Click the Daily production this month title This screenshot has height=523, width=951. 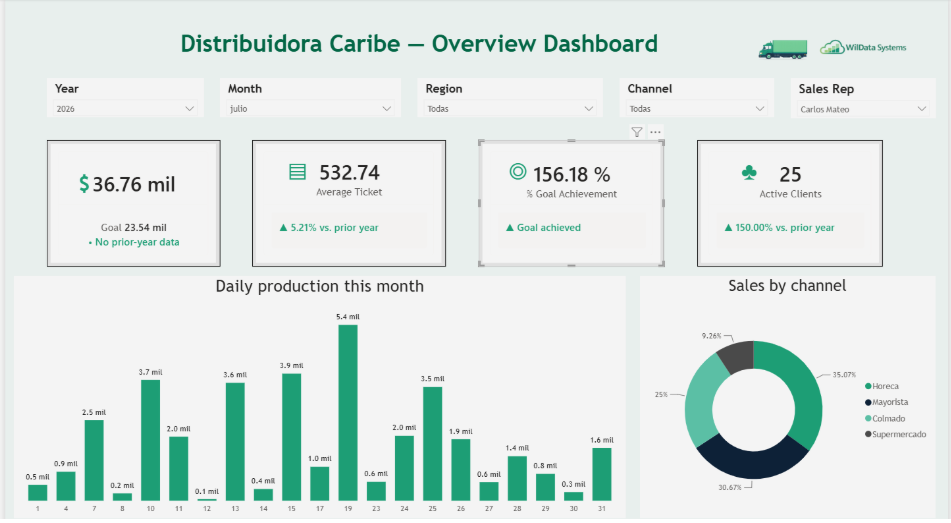[x=320, y=286]
